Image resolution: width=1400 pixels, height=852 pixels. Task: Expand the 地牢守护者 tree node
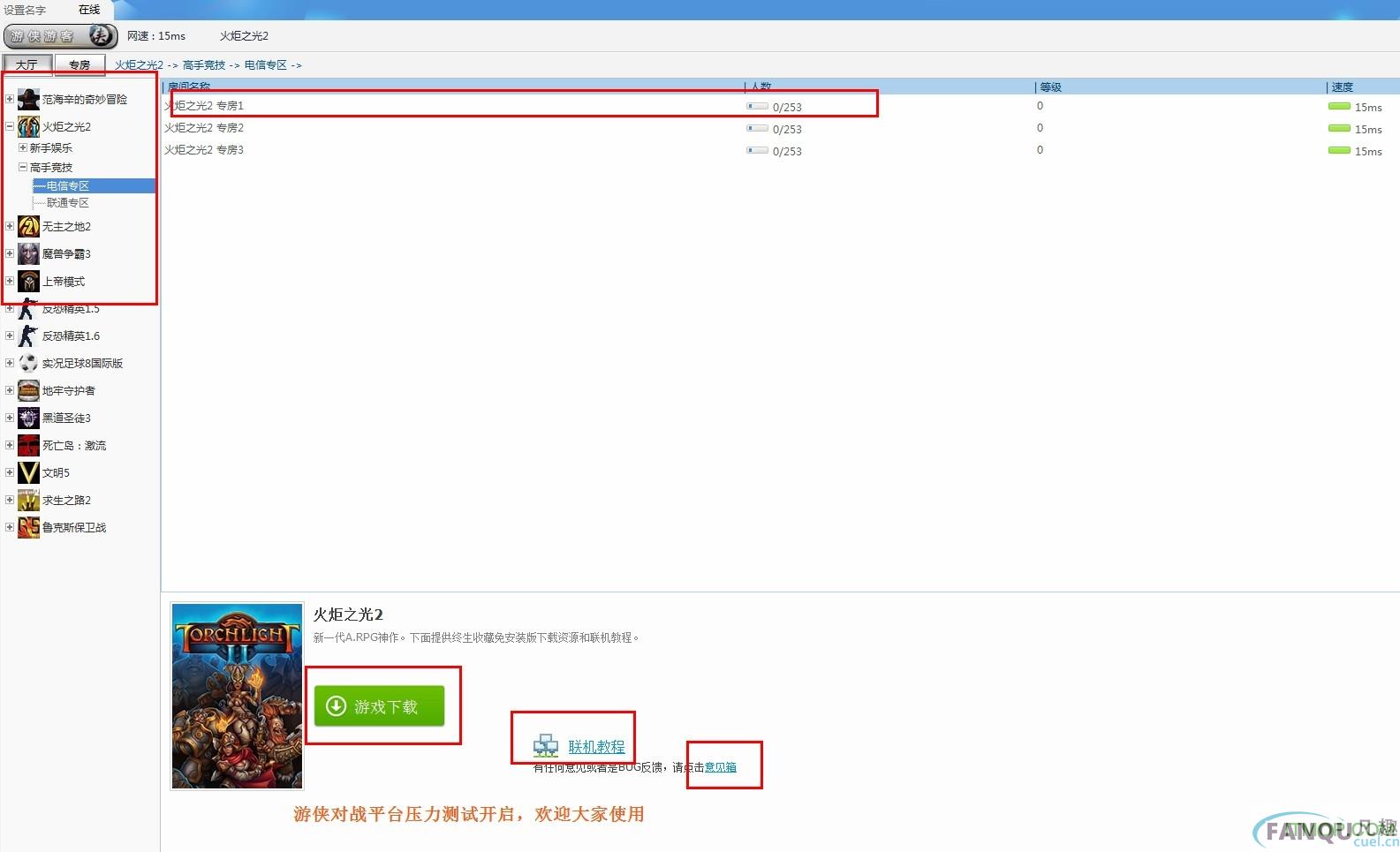click(x=10, y=390)
